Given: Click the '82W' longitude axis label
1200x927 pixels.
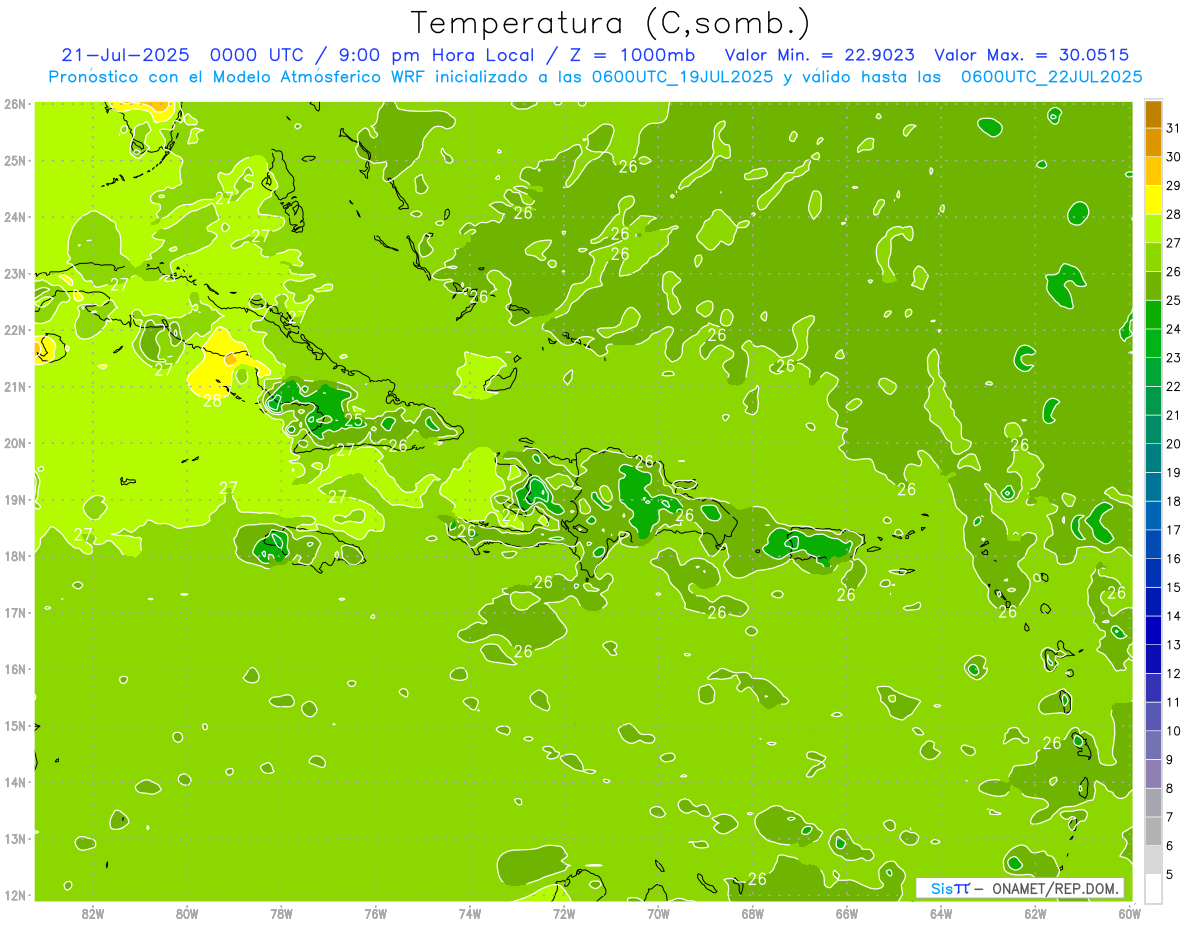Looking at the screenshot, I should (93, 913).
